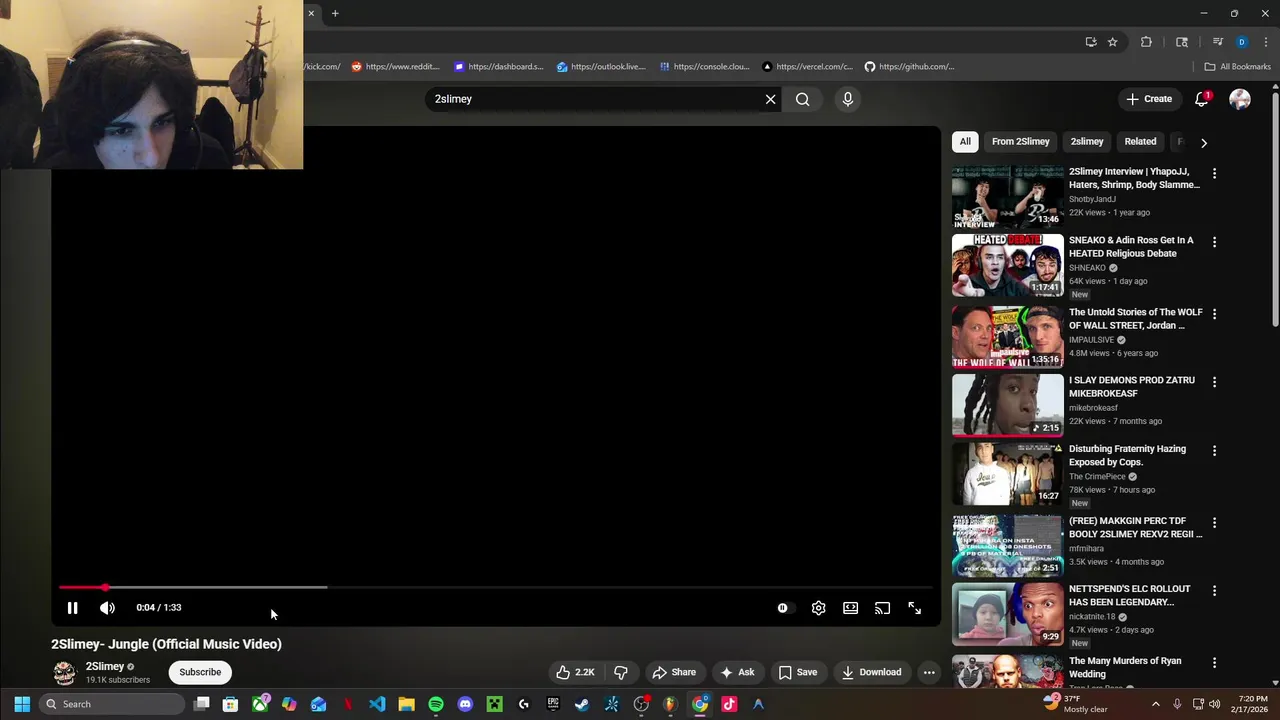Start voice search with microphone
The width and height of the screenshot is (1280, 720).
tap(847, 99)
